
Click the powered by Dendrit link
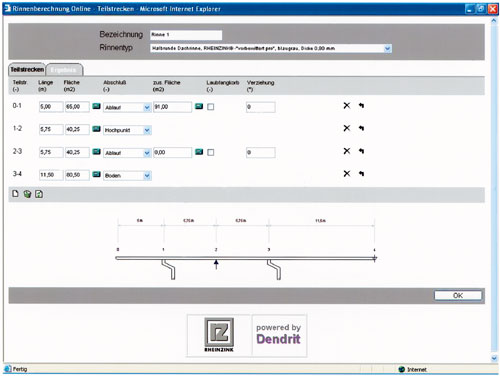[279, 335]
